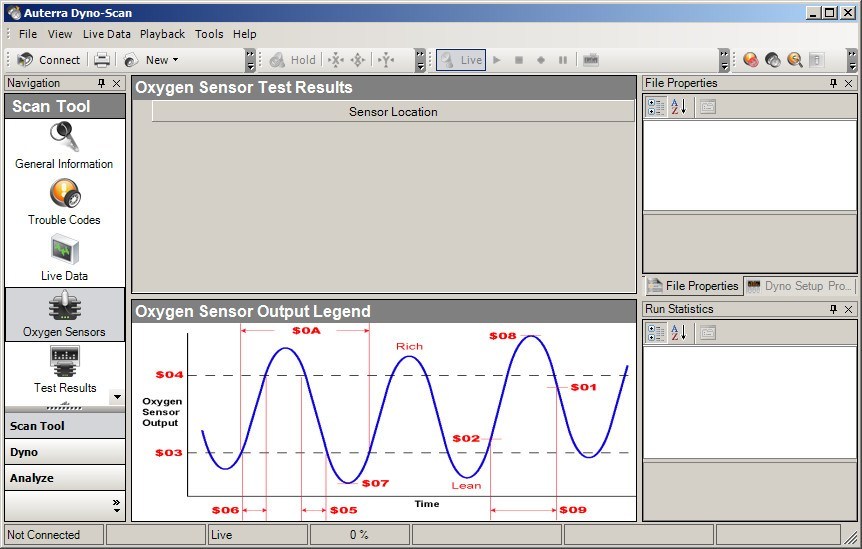
Task: Open General Information in Navigation
Action: [x=64, y=146]
